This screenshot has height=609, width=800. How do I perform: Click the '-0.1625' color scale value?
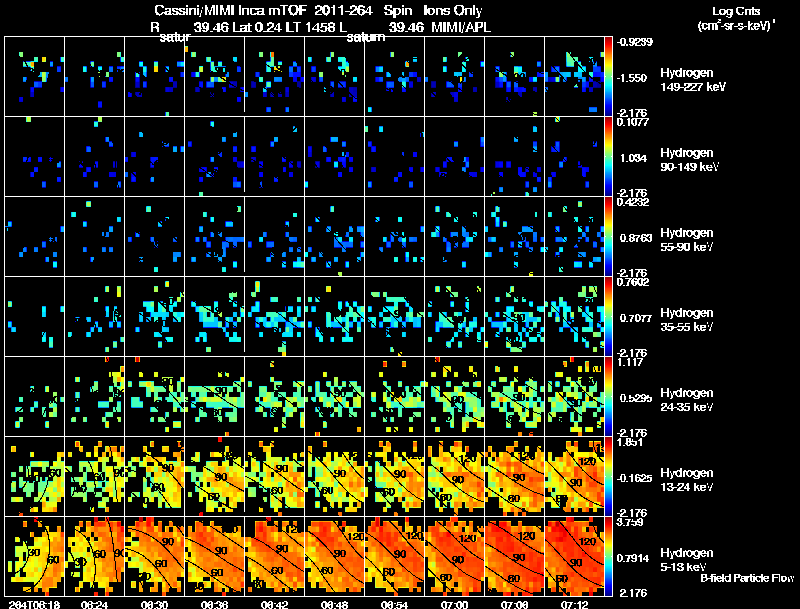click(634, 478)
